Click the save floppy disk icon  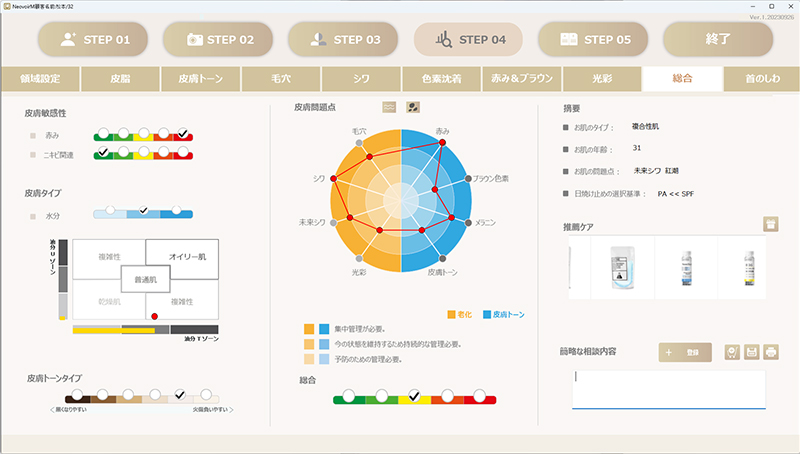click(x=752, y=352)
